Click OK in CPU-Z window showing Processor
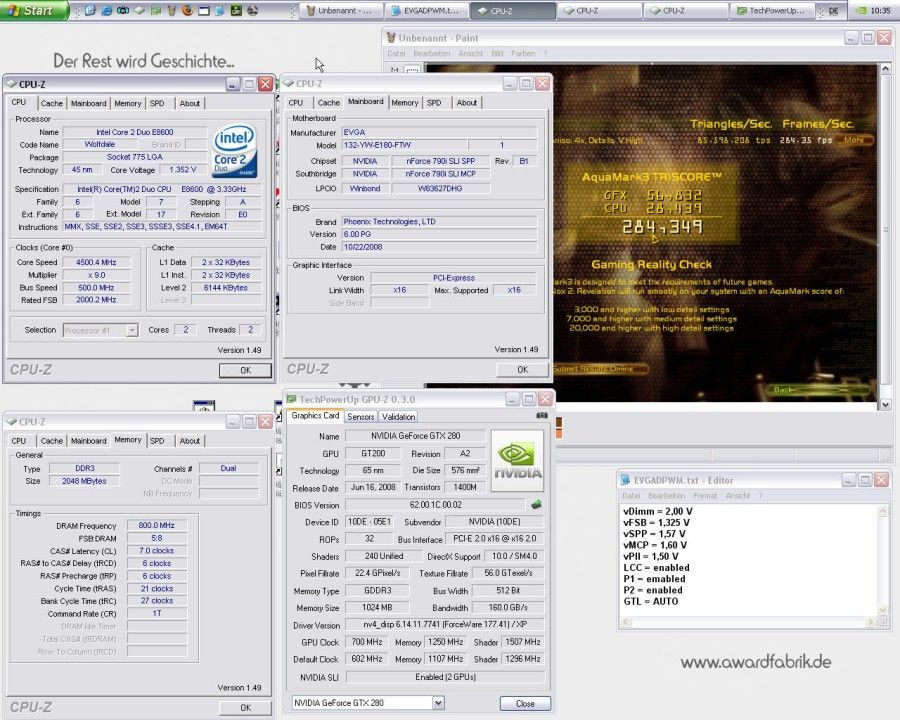This screenshot has height=720, width=900. pos(245,370)
